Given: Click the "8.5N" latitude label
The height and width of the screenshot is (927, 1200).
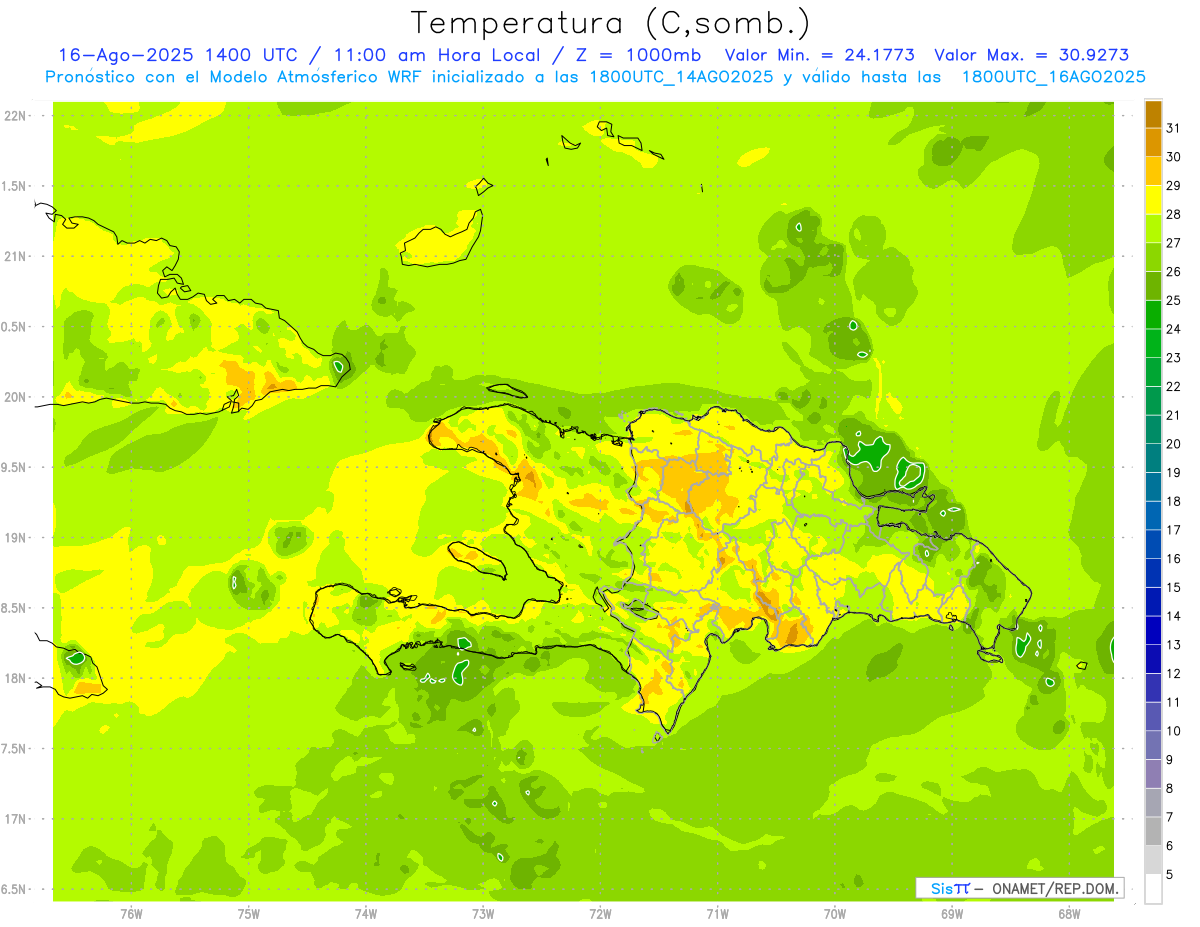Looking at the screenshot, I should click(14, 608).
